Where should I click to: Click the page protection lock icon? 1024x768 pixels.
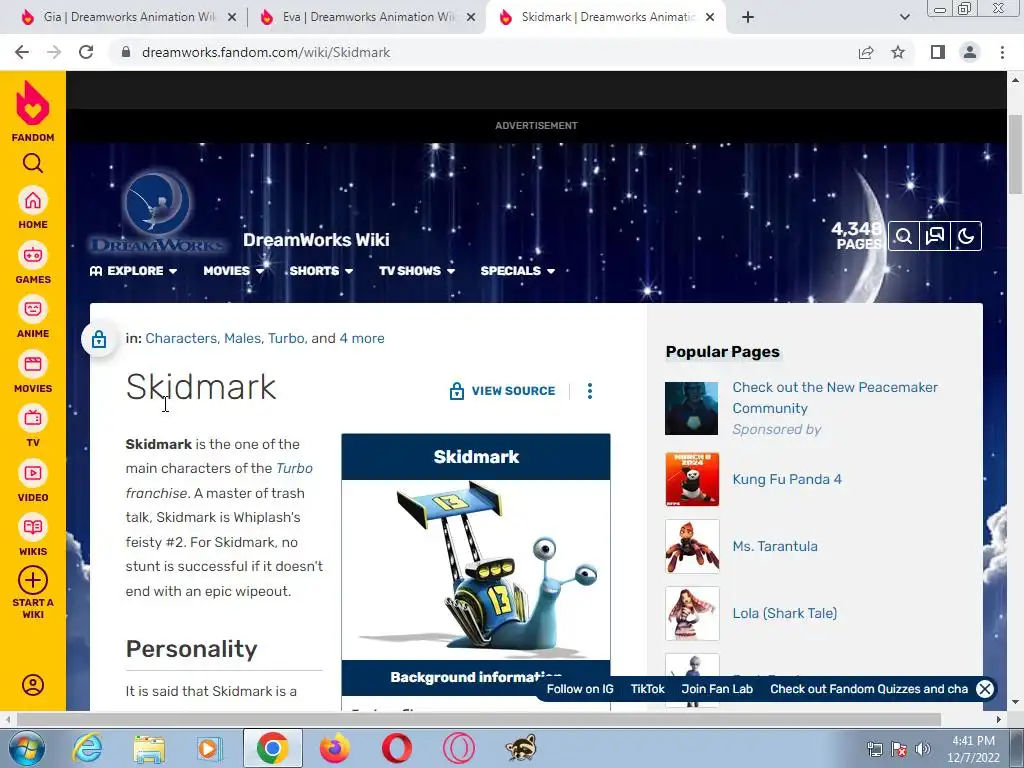coord(99,339)
